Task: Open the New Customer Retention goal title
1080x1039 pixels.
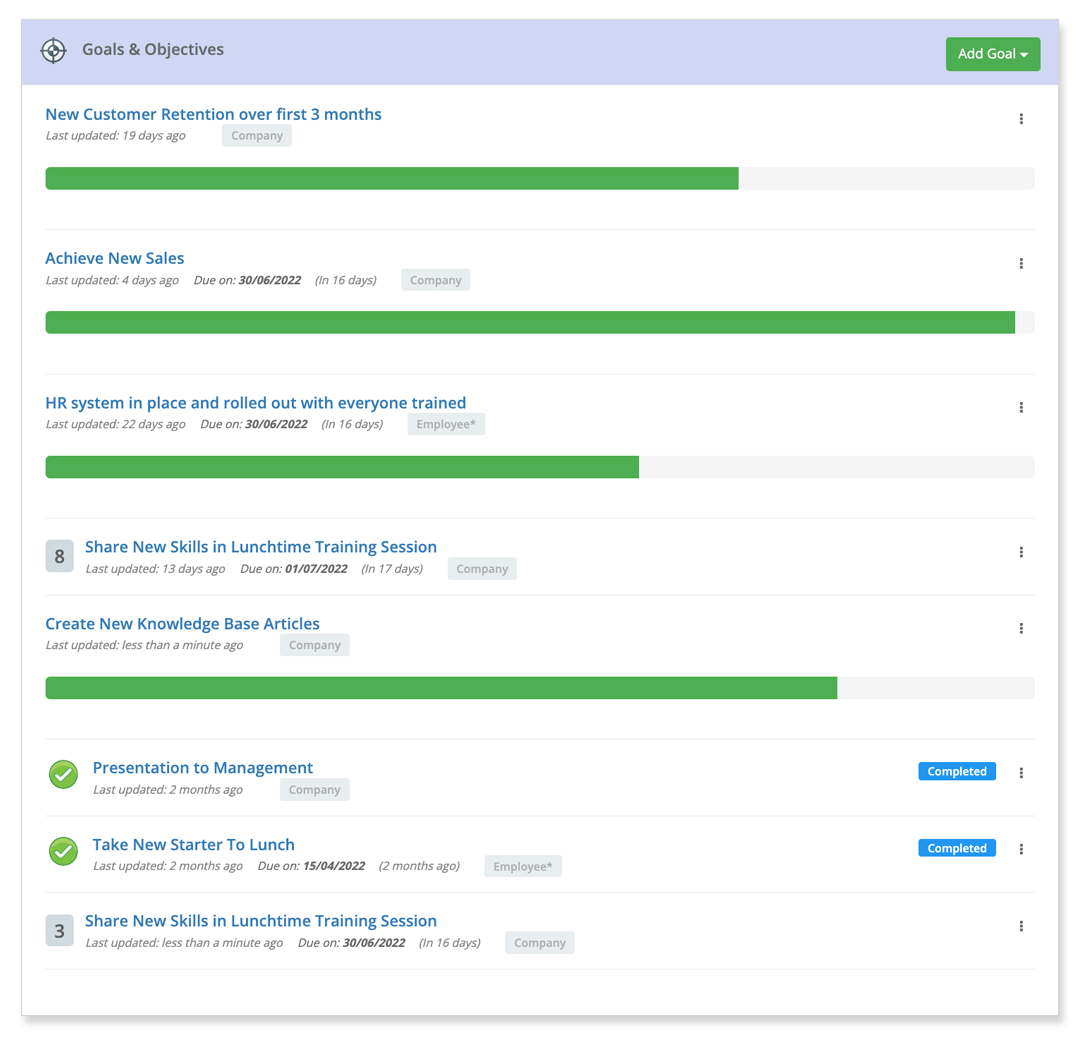Action: click(x=213, y=114)
